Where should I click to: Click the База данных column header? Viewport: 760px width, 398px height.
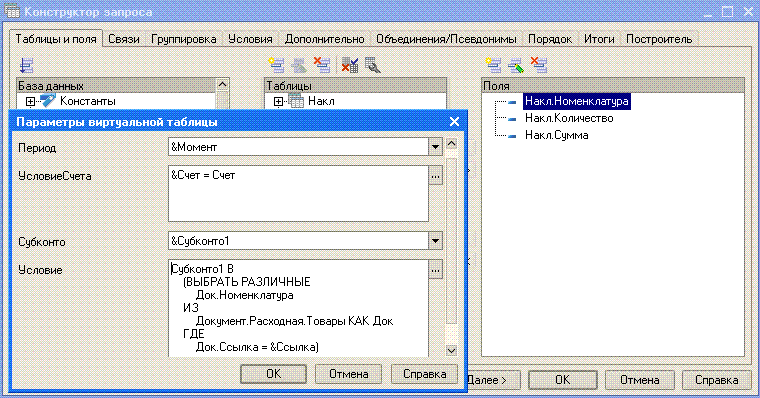116,86
